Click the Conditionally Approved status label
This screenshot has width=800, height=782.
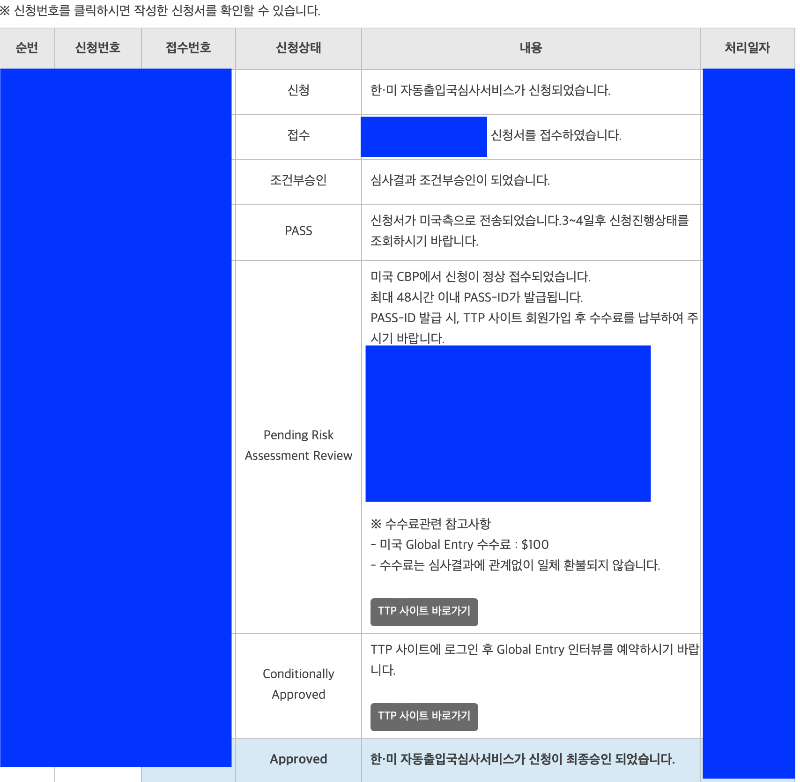297,684
